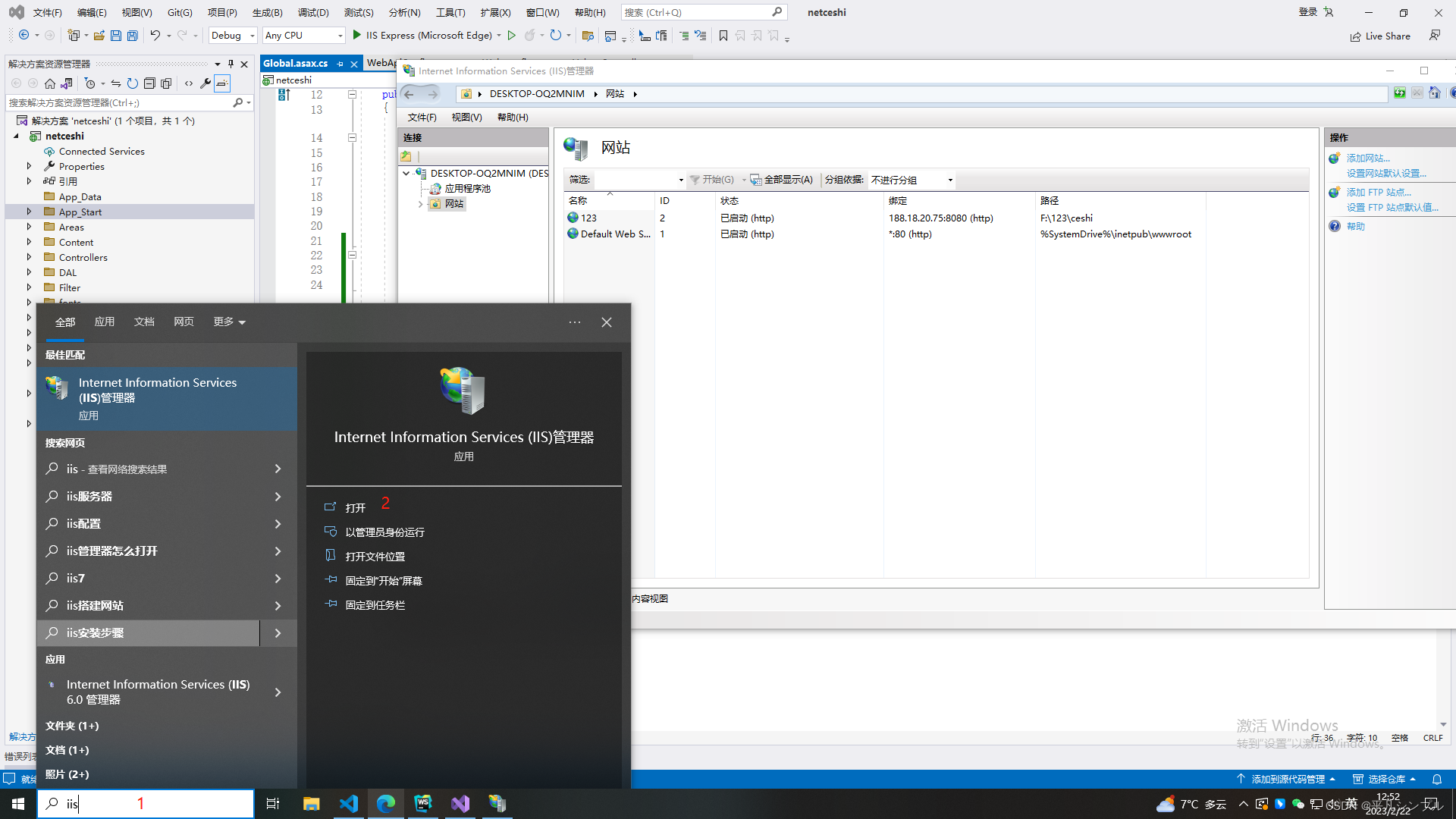Click the back navigation arrow in IIS
The width and height of the screenshot is (1456, 819).
point(410,93)
